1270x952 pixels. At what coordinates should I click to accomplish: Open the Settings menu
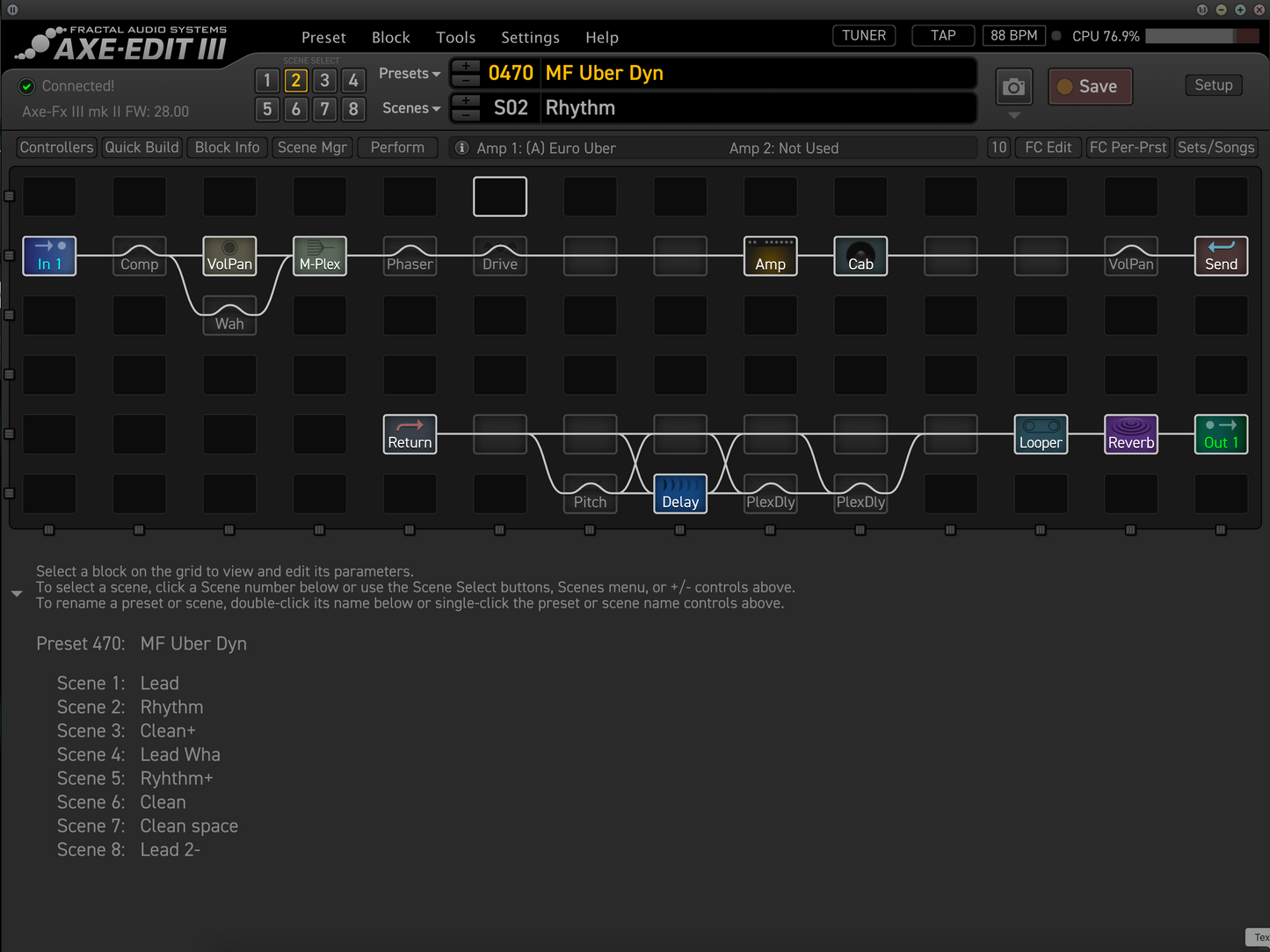click(x=530, y=37)
